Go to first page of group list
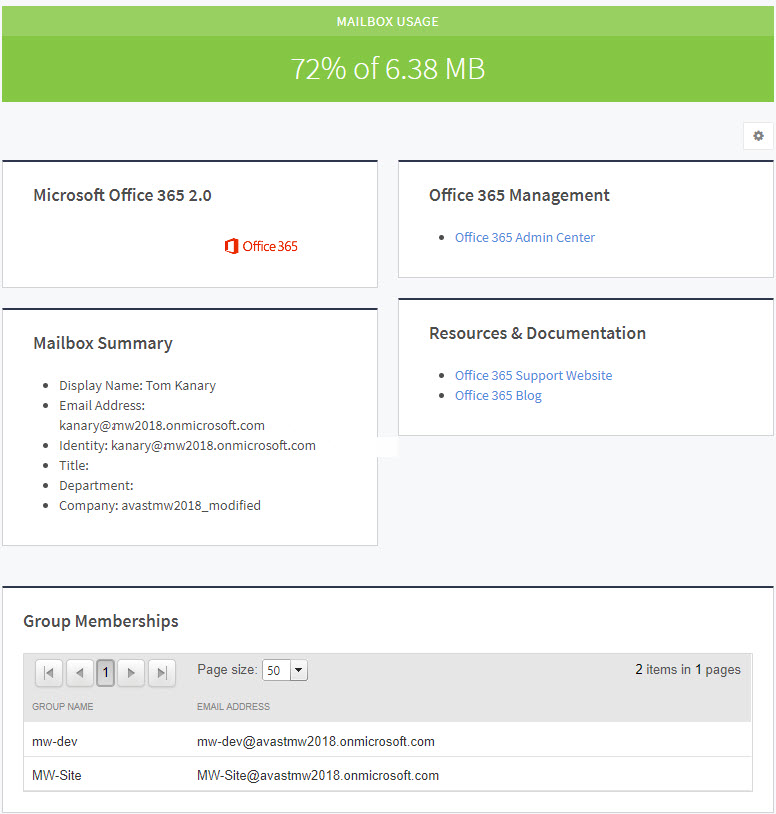 (x=49, y=673)
